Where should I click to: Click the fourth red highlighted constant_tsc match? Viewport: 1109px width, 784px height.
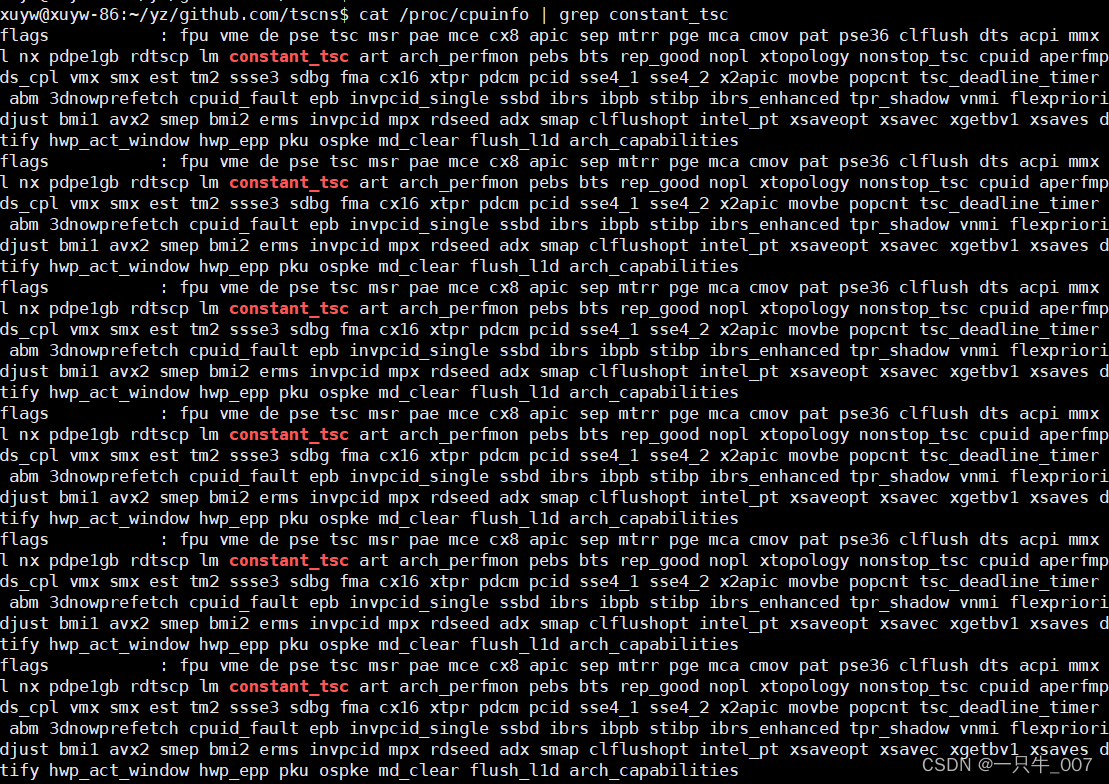pyautogui.click(x=289, y=434)
